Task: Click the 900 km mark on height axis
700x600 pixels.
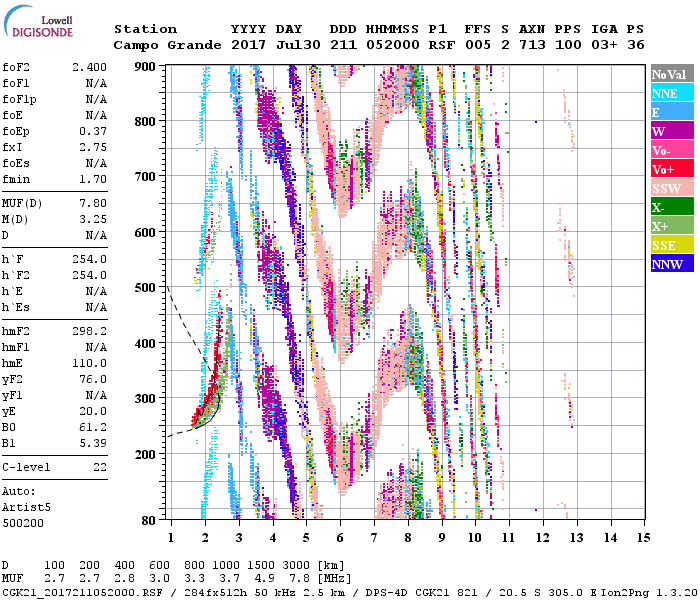Action: point(146,66)
